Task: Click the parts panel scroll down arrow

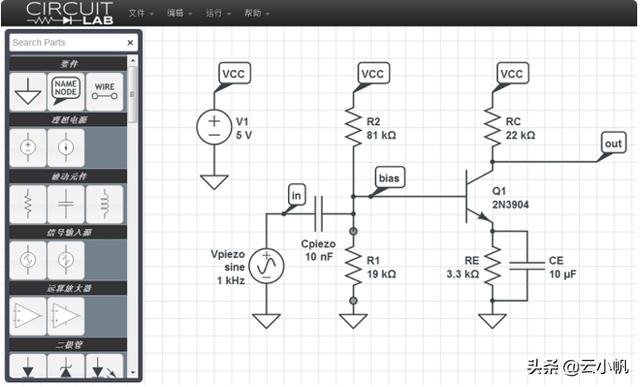Action: pos(133,373)
